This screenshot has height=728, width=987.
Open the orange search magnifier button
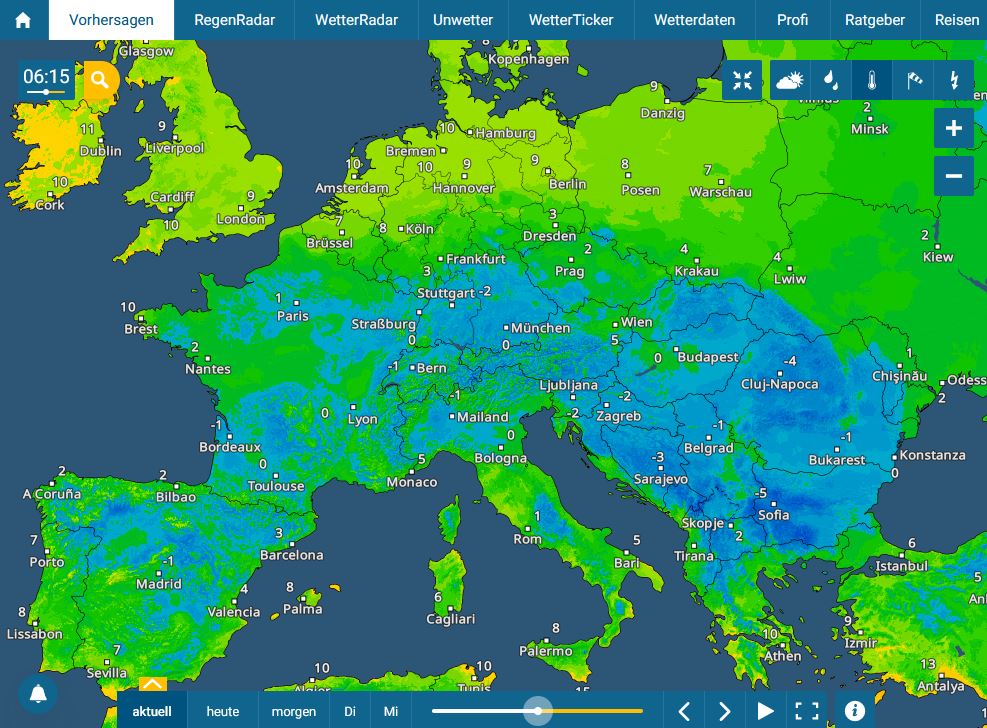coord(101,80)
